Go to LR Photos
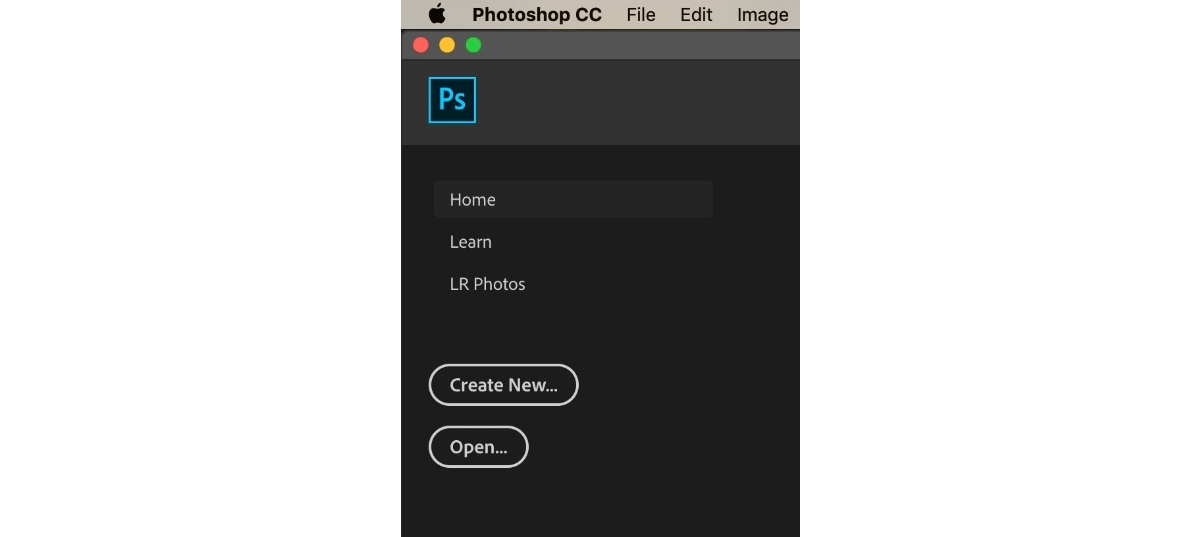 [x=487, y=284]
